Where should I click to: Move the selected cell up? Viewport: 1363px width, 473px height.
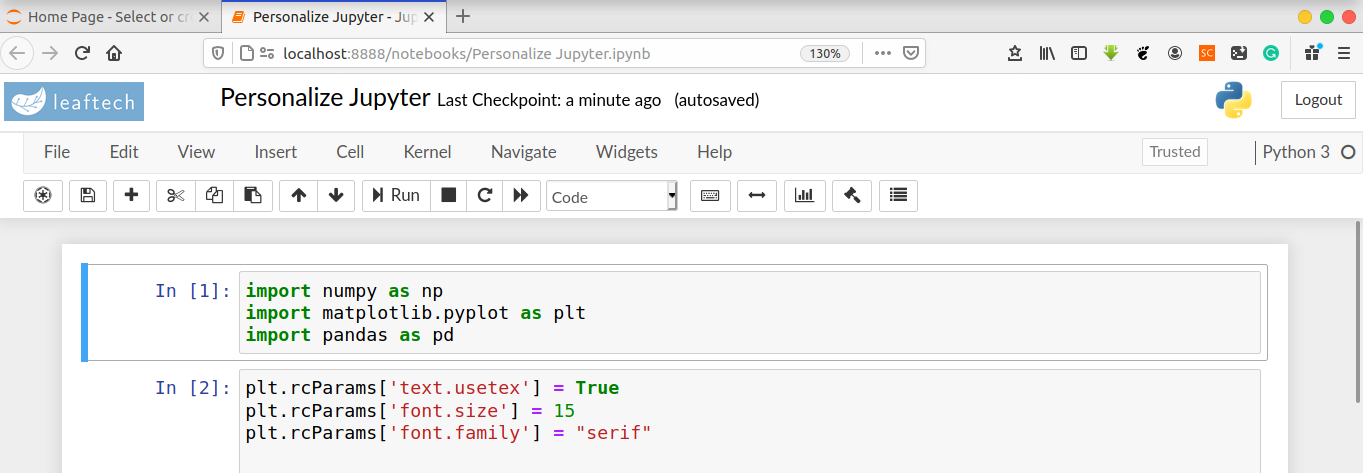(x=298, y=196)
